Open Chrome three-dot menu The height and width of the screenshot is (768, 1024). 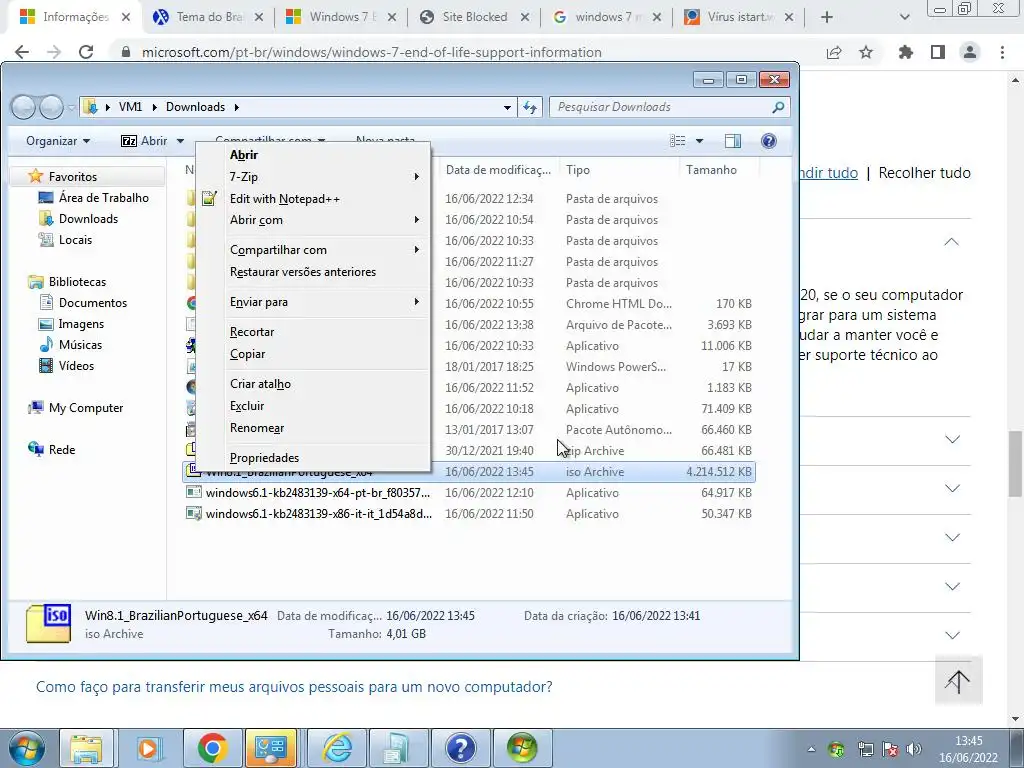1002,52
